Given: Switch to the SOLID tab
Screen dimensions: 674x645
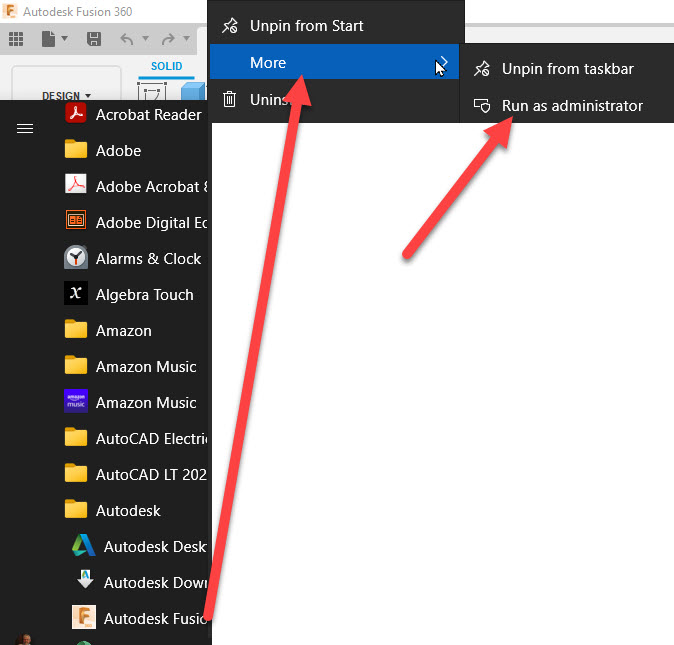Looking at the screenshot, I should click(166, 66).
